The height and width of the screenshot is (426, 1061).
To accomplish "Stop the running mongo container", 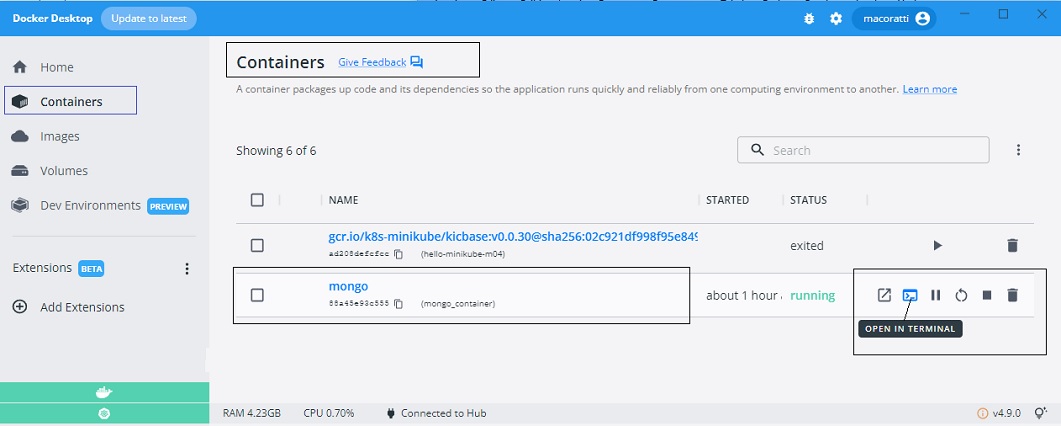I will [x=987, y=295].
